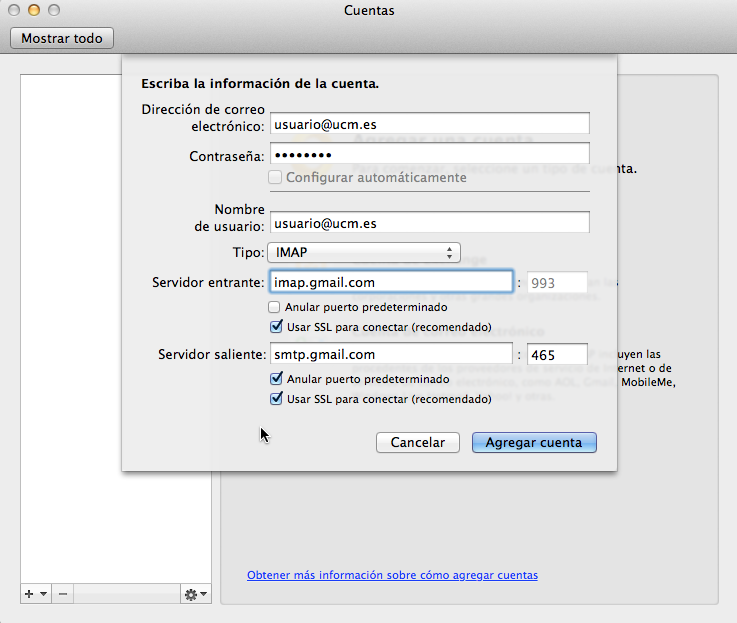Disable SSL for incoming server

pos(275,326)
